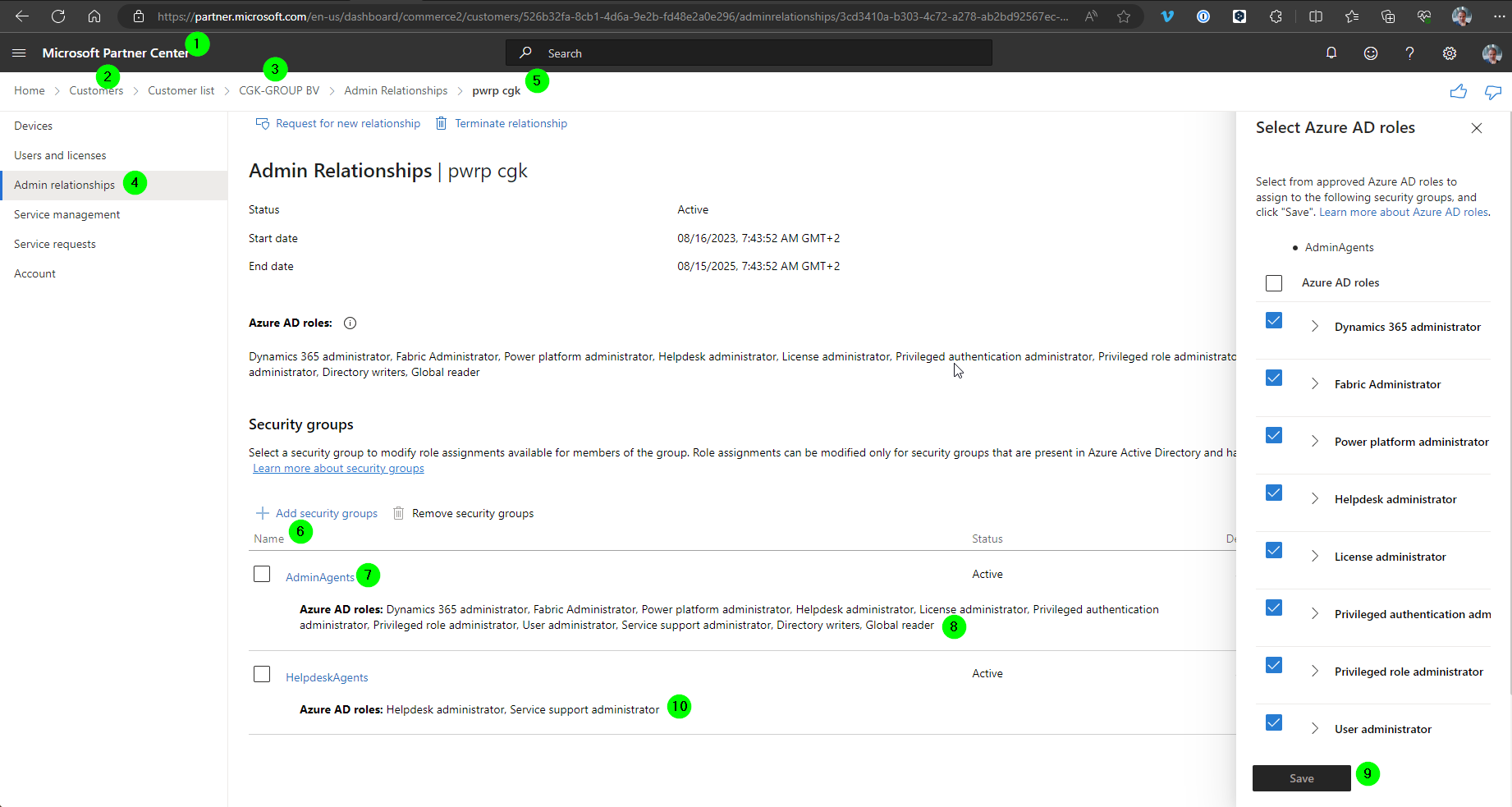Screen dimensions: 1512x807
Task: Click Request for new relationship
Action: tap(338, 123)
